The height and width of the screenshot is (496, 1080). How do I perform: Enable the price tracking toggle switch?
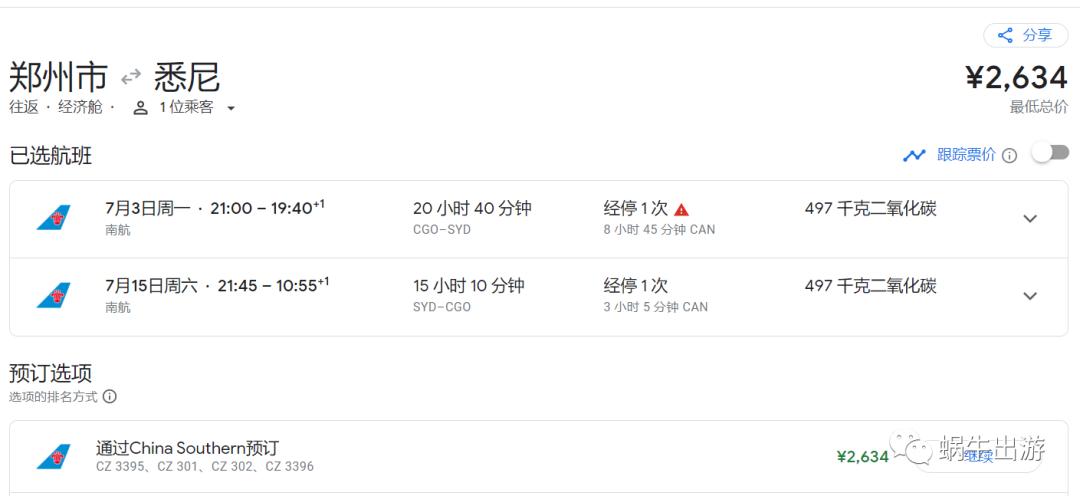tap(1050, 153)
